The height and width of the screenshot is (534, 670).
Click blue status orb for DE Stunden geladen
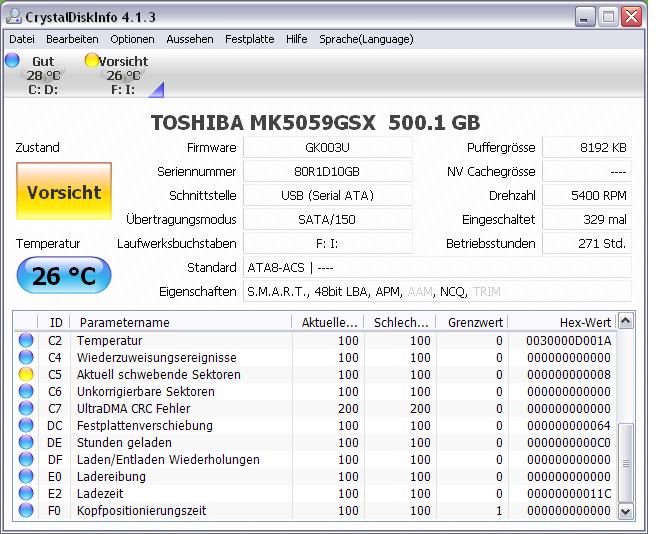pos(26,442)
